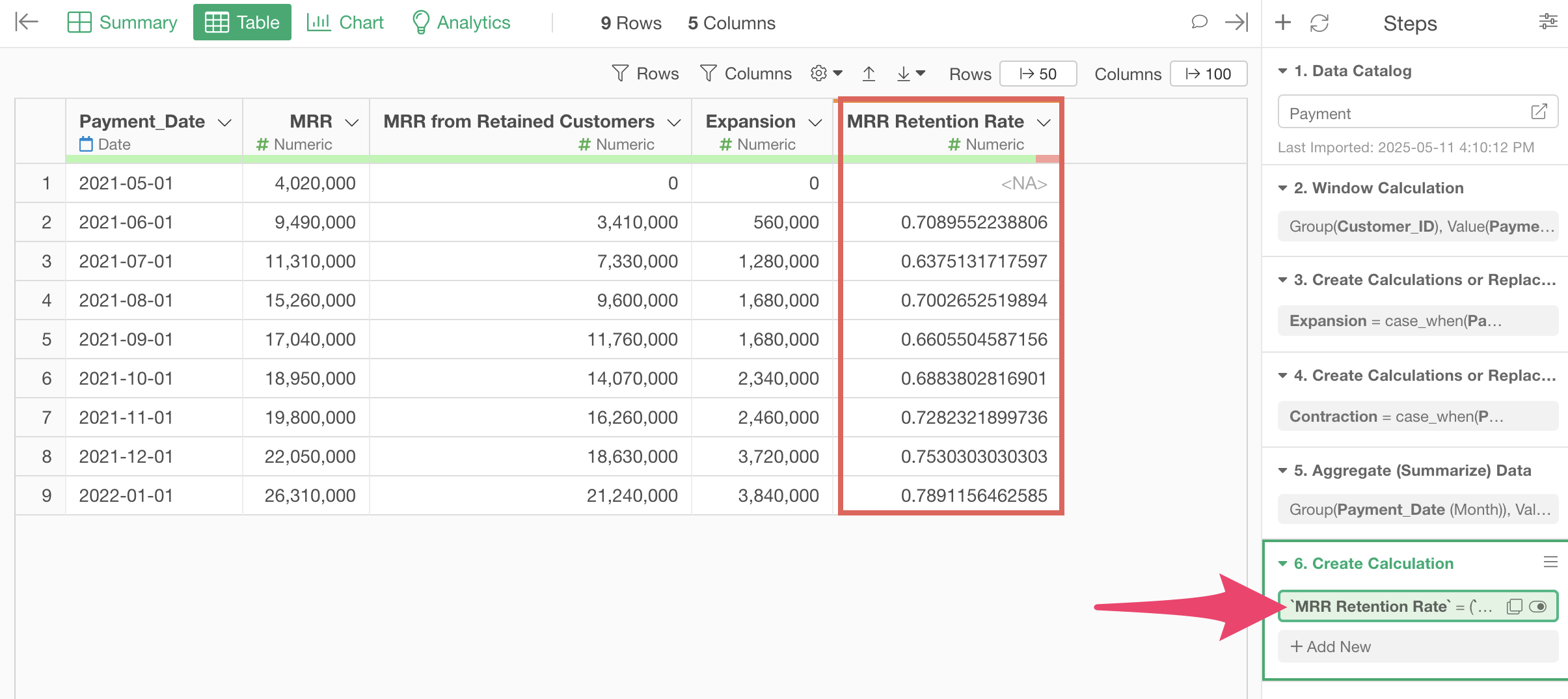Open the Payment_Date column dropdown
Screen dimensions: 1568x699
click(224, 122)
